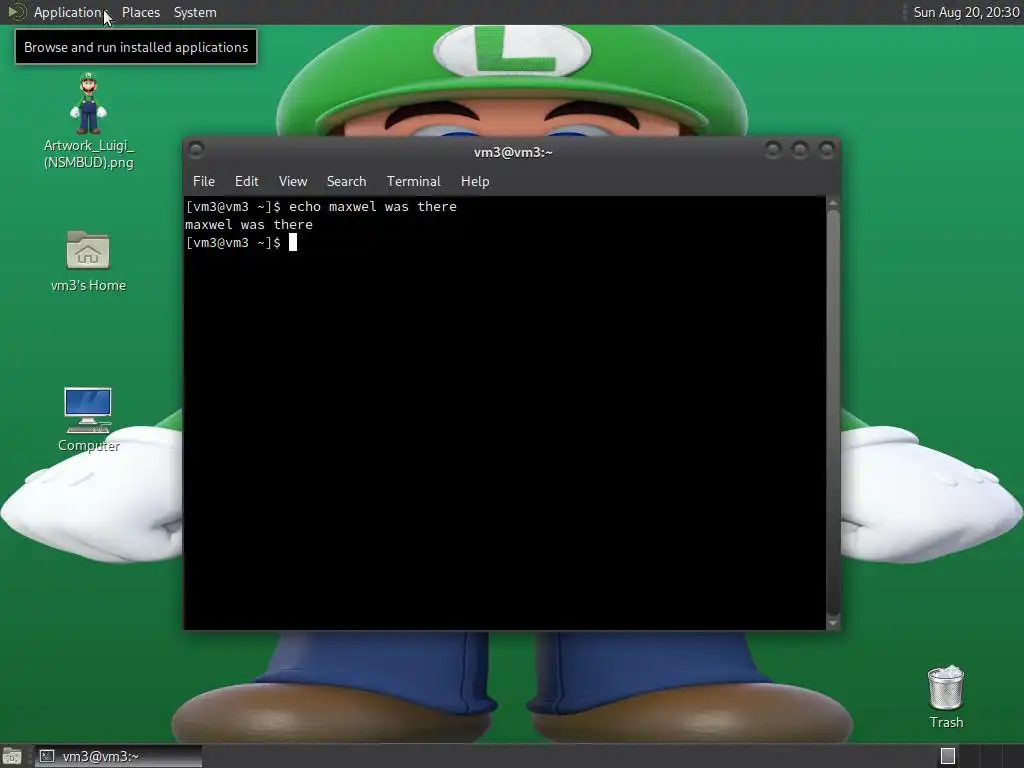Open the terminal Edit menu
The width and height of the screenshot is (1024, 768).
coord(247,181)
